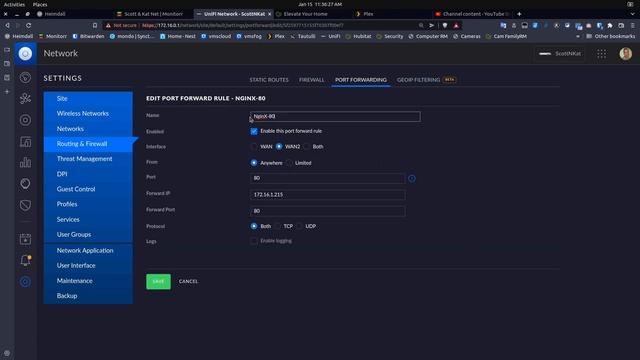Click the zoom magnifier icon in address bar
This screenshot has width=640, height=360.
pos(421,25)
